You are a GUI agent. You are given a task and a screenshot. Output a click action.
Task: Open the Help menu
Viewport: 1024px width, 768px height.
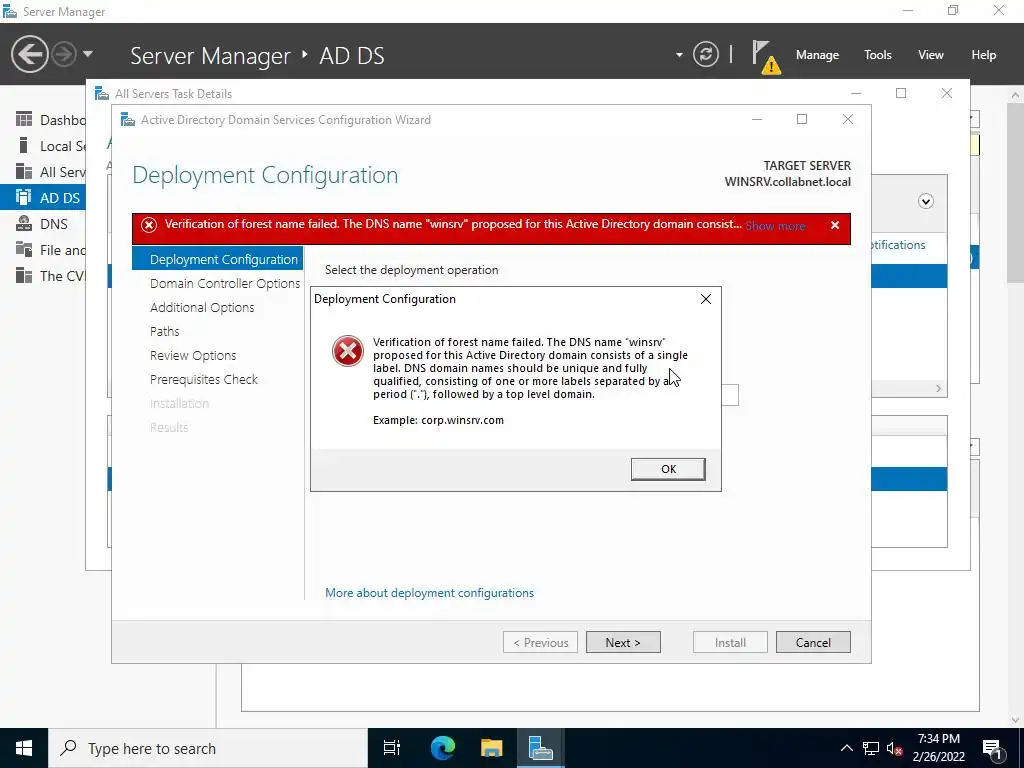pos(984,55)
